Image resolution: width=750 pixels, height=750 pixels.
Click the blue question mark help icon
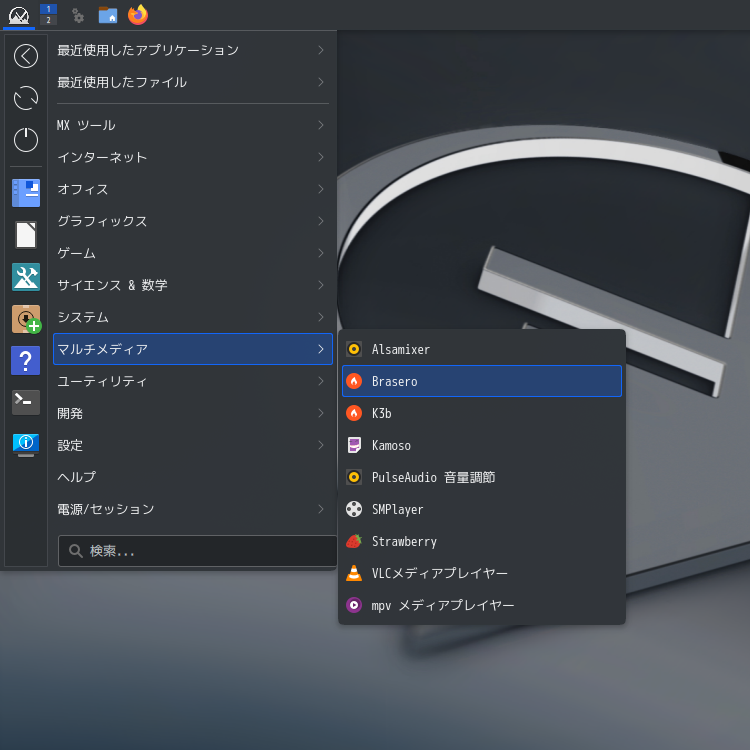point(26,360)
